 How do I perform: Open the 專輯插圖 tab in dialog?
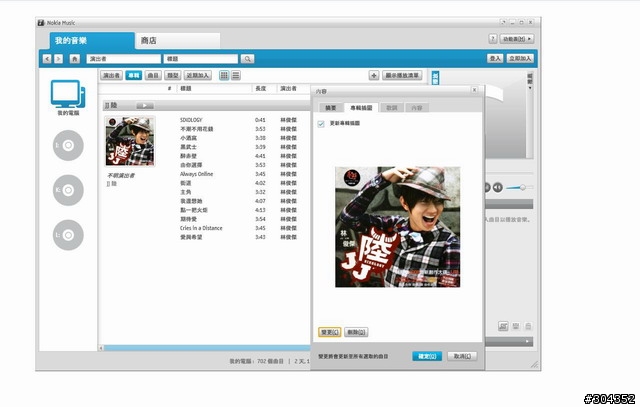pos(361,108)
